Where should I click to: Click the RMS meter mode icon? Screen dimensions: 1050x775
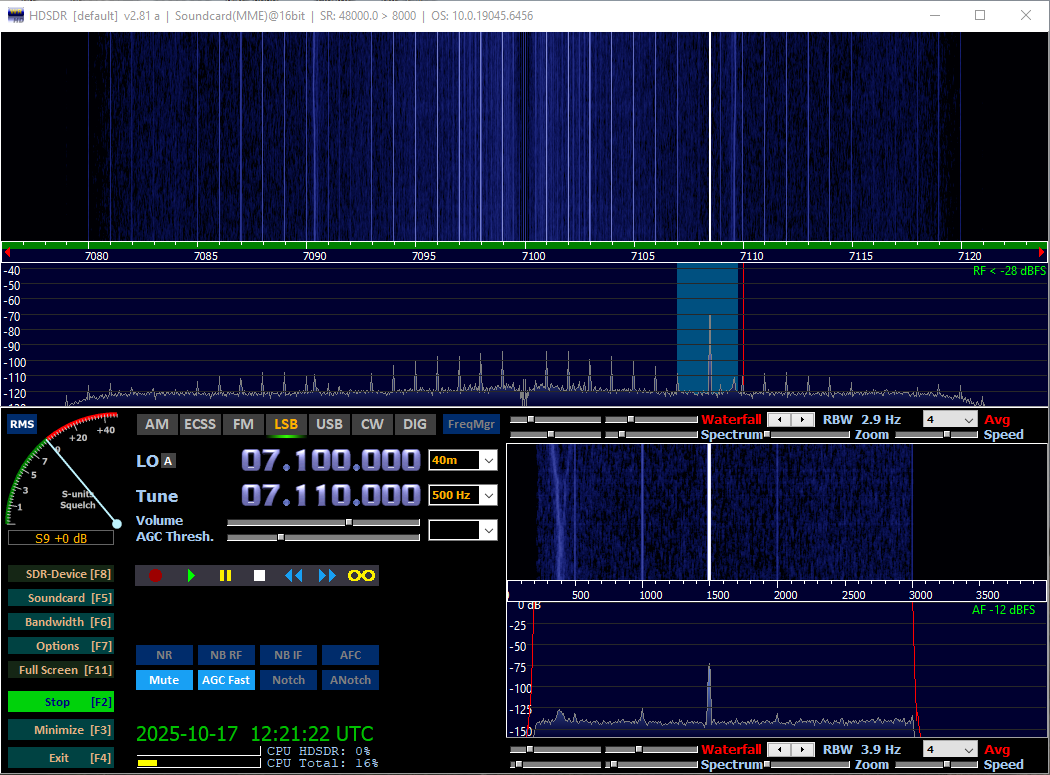pyautogui.click(x=22, y=424)
